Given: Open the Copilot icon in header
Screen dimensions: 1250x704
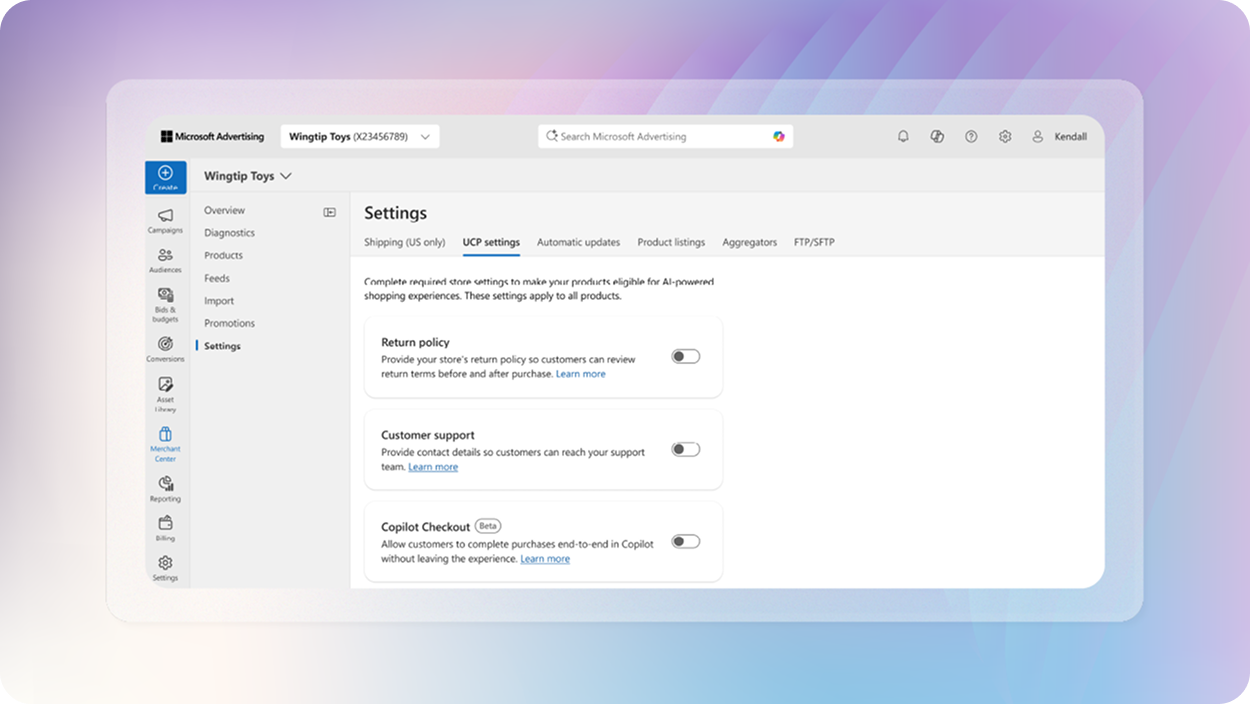Looking at the screenshot, I should coord(937,136).
